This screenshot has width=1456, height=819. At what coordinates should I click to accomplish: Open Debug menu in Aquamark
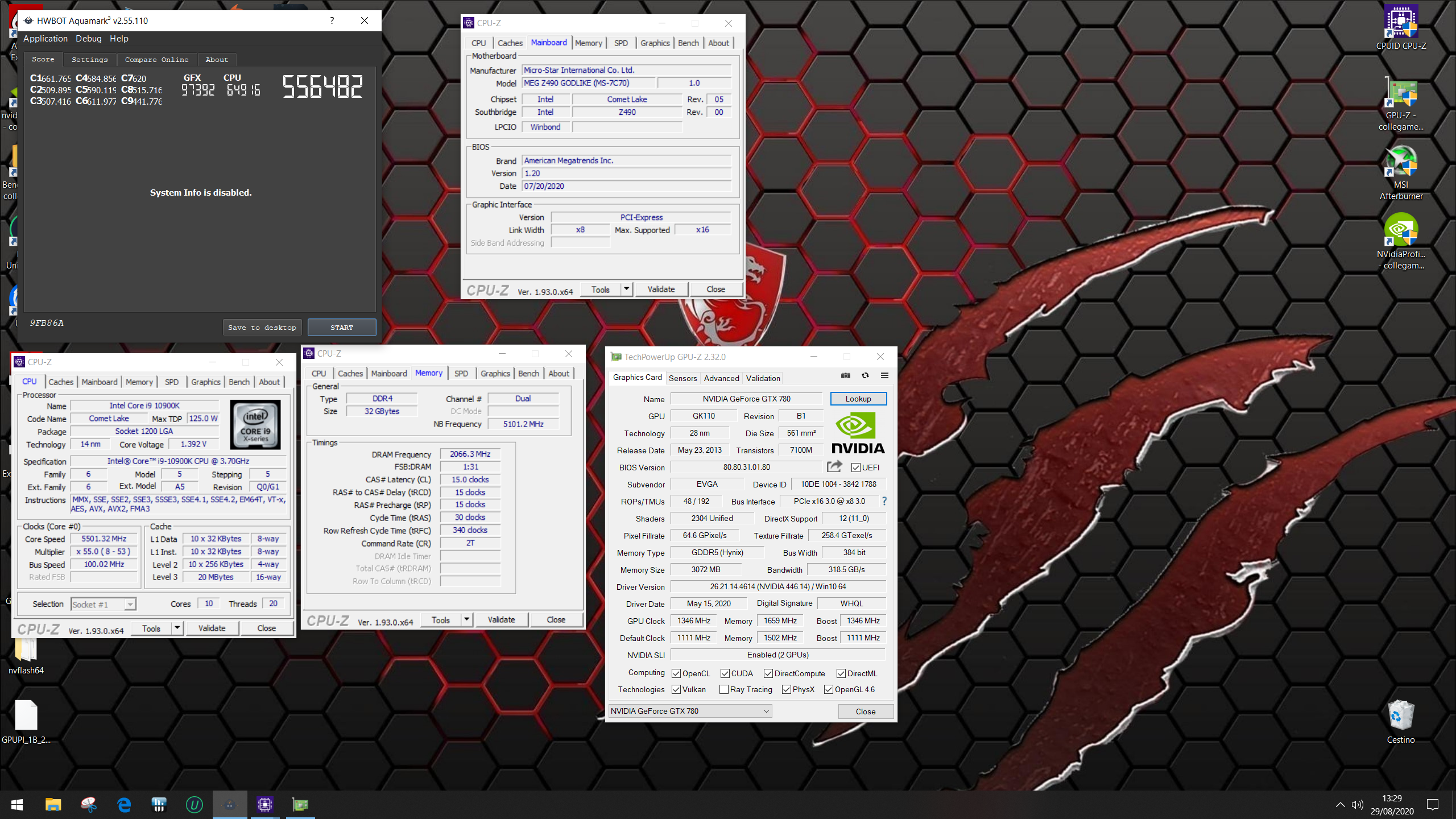coord(89,39)
